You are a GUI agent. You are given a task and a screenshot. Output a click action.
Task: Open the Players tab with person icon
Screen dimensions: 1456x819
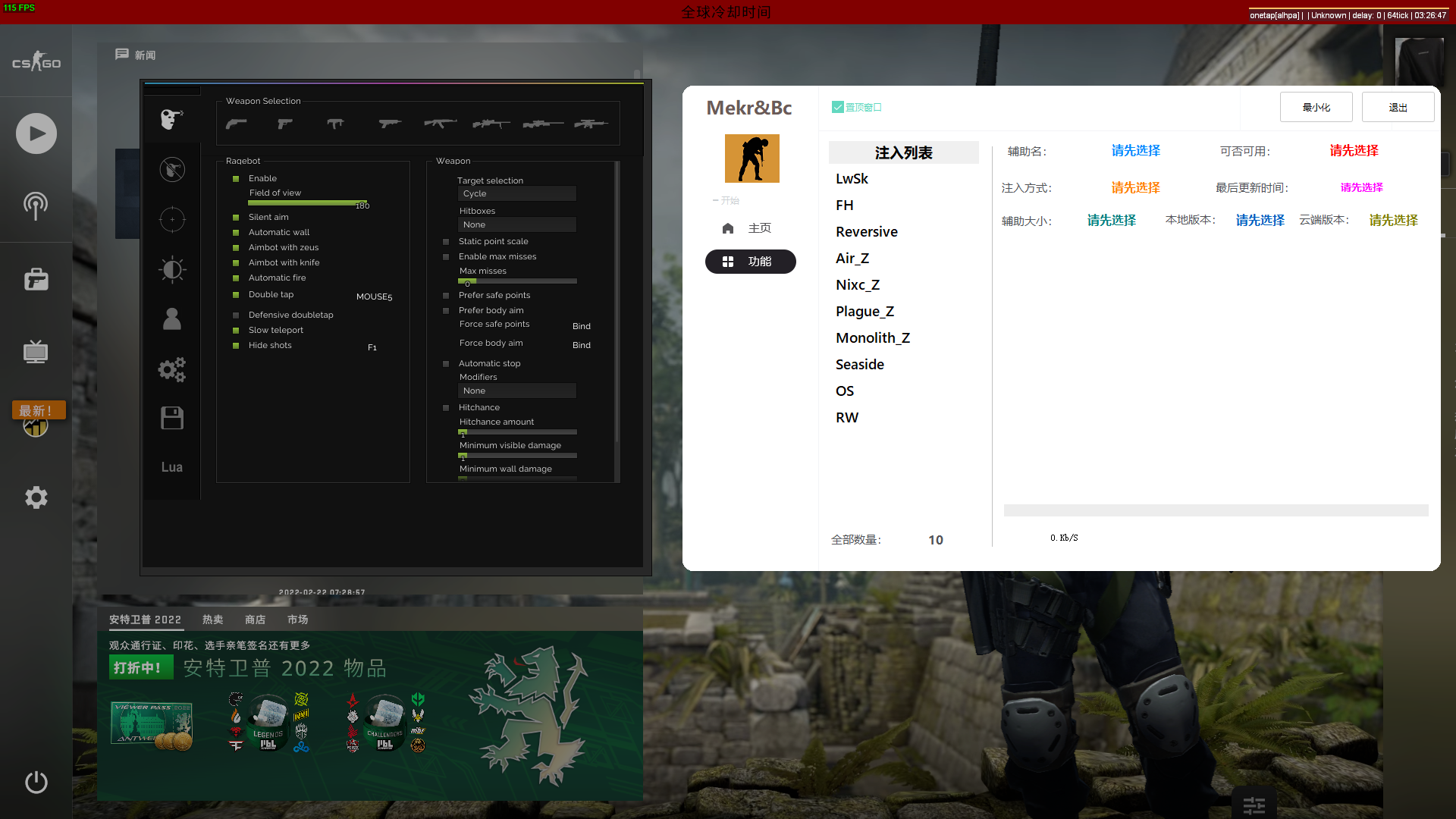[171, 318]
